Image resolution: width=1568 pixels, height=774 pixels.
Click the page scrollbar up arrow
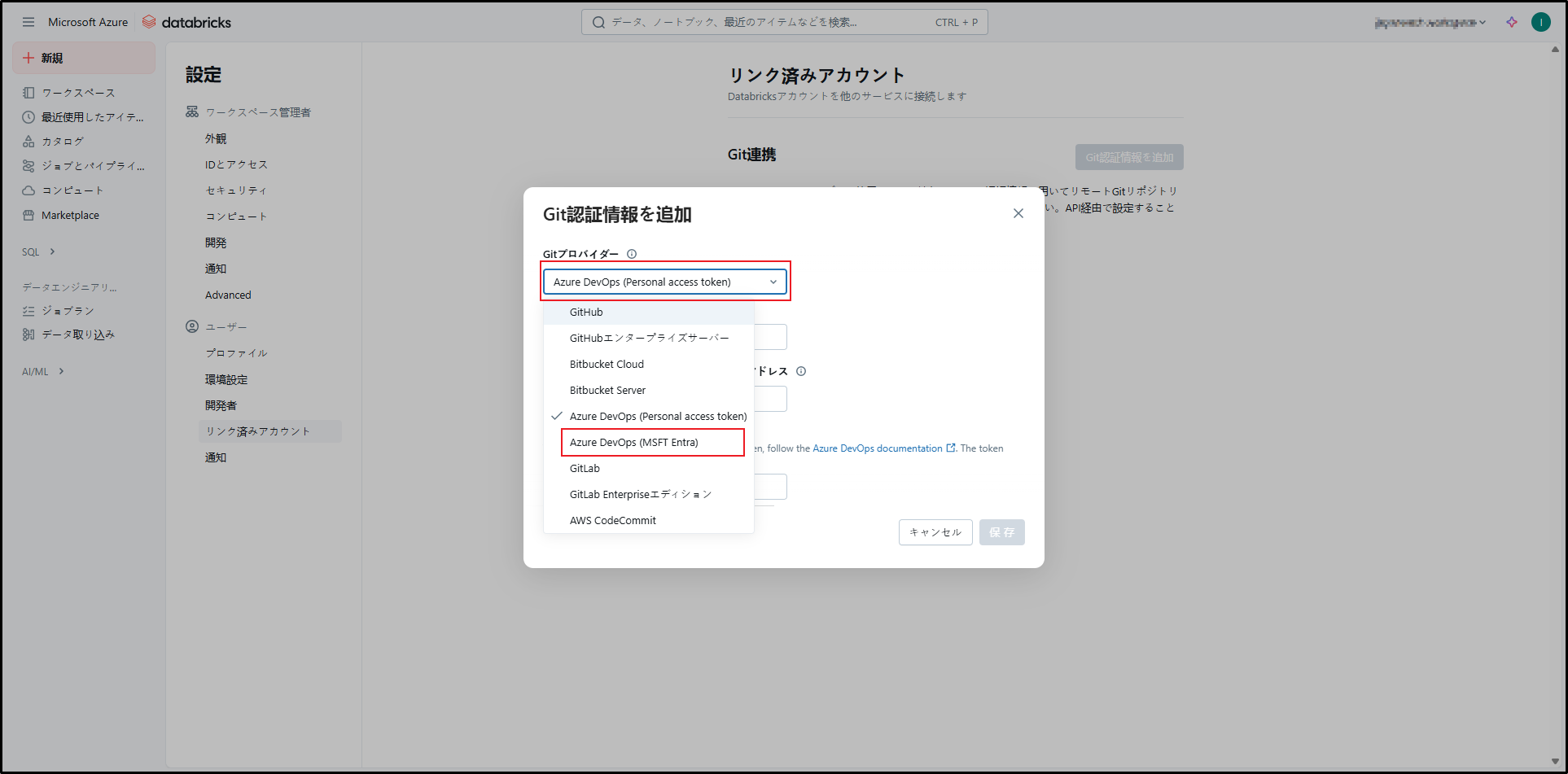1555,50
